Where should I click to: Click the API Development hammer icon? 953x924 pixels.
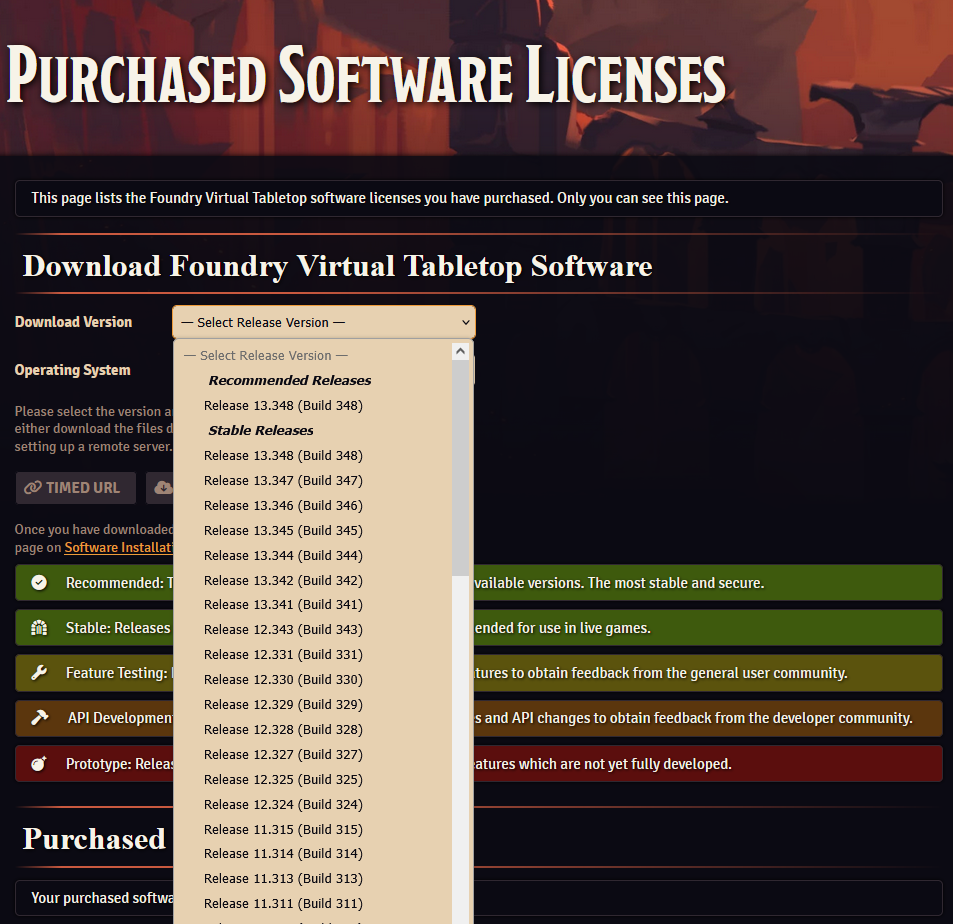pyautogui.click(x=40, y=718)
